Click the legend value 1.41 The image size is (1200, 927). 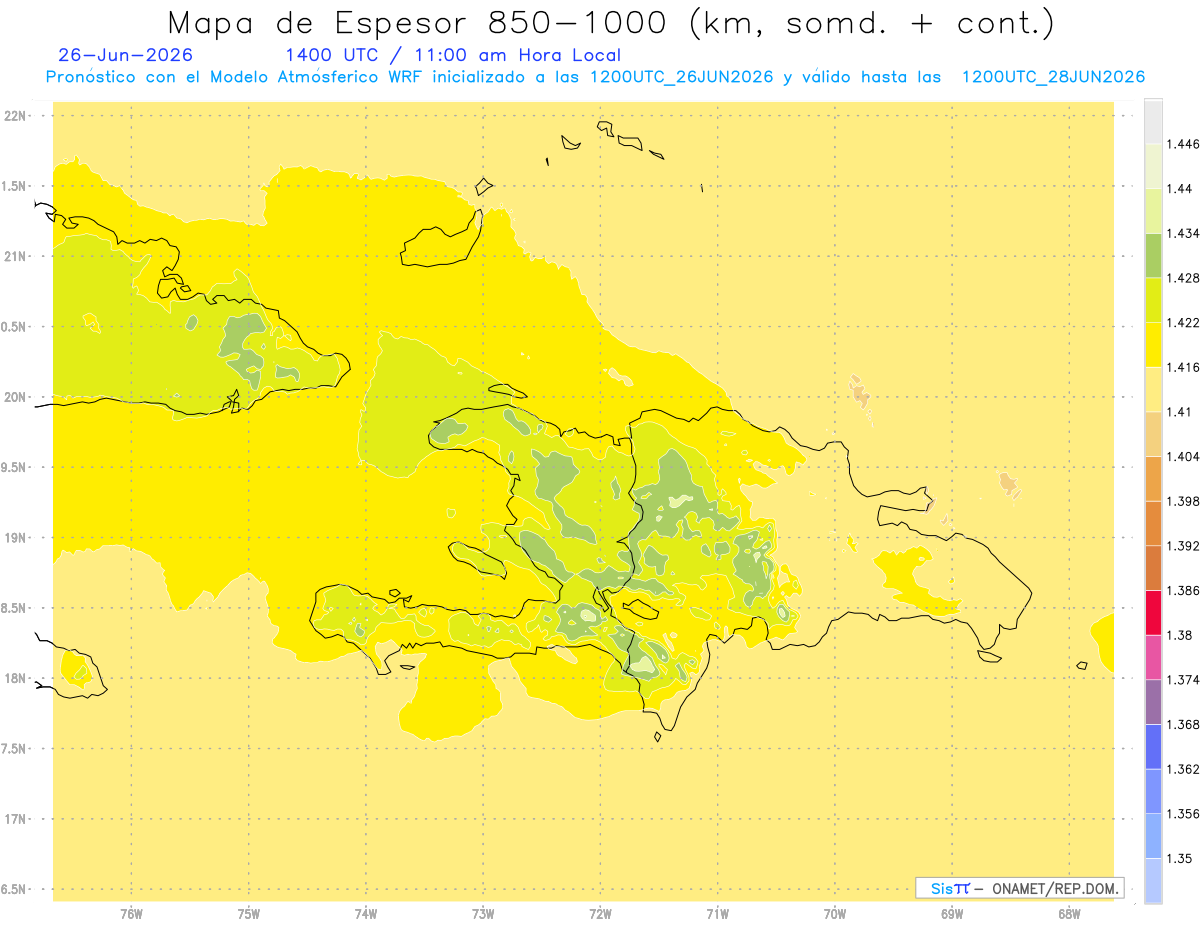[1181, 412]
